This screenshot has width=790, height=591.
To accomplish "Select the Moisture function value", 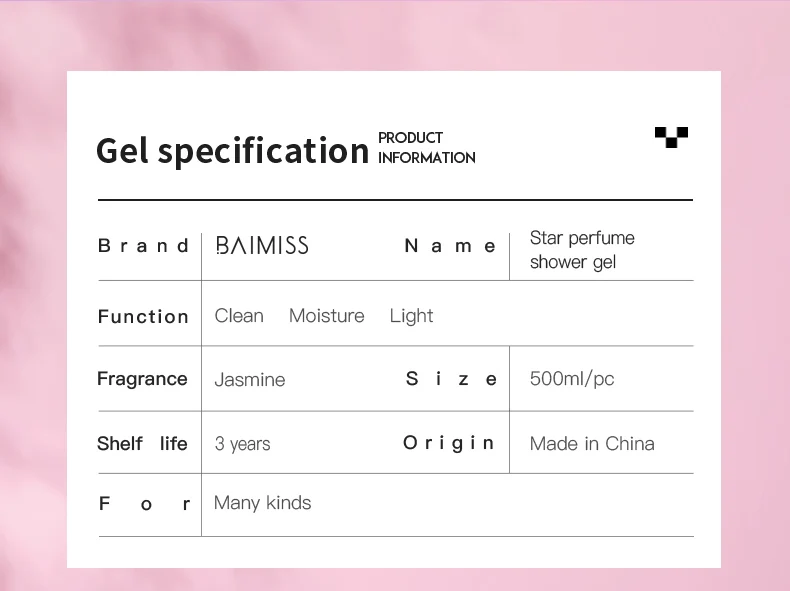I will tap(326, 316).
